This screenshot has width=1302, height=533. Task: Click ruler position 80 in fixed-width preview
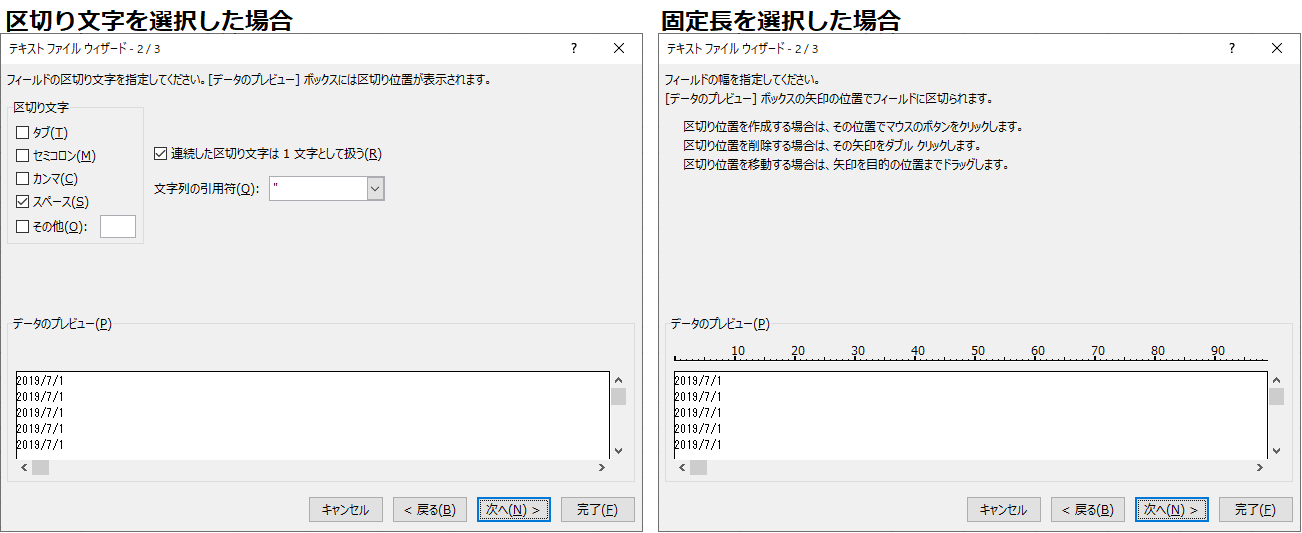1158,351
